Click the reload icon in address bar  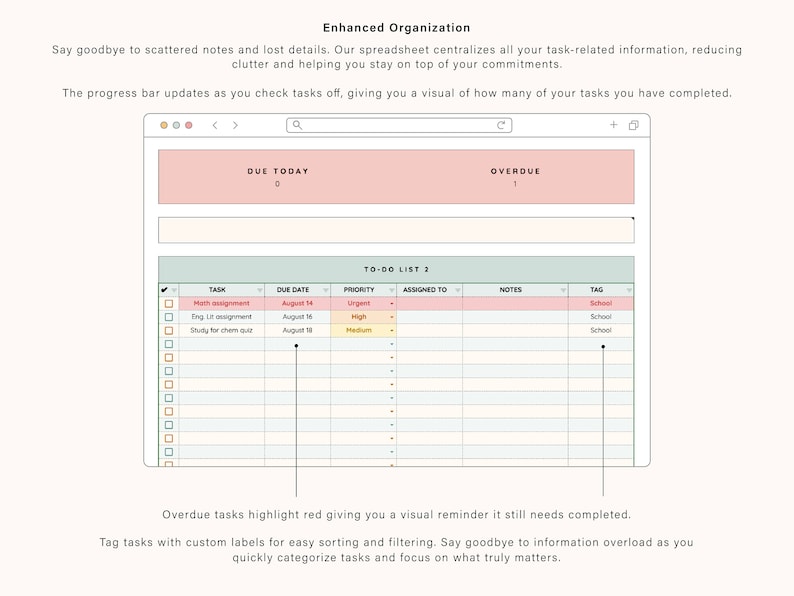[x=501, y=125]
